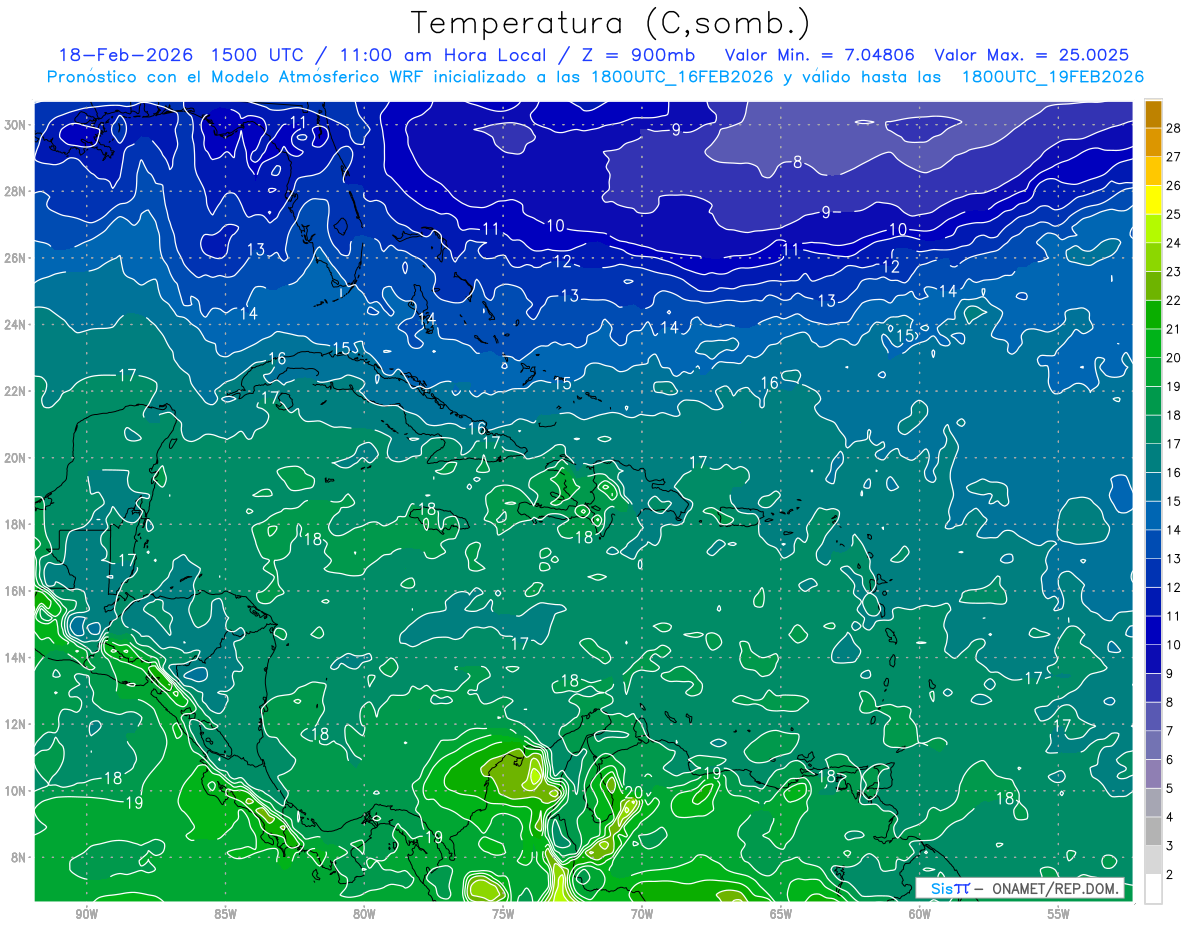Click the "14N" latitude axis label
This screenshot has height=927, width=1200.
pos(16,657)
